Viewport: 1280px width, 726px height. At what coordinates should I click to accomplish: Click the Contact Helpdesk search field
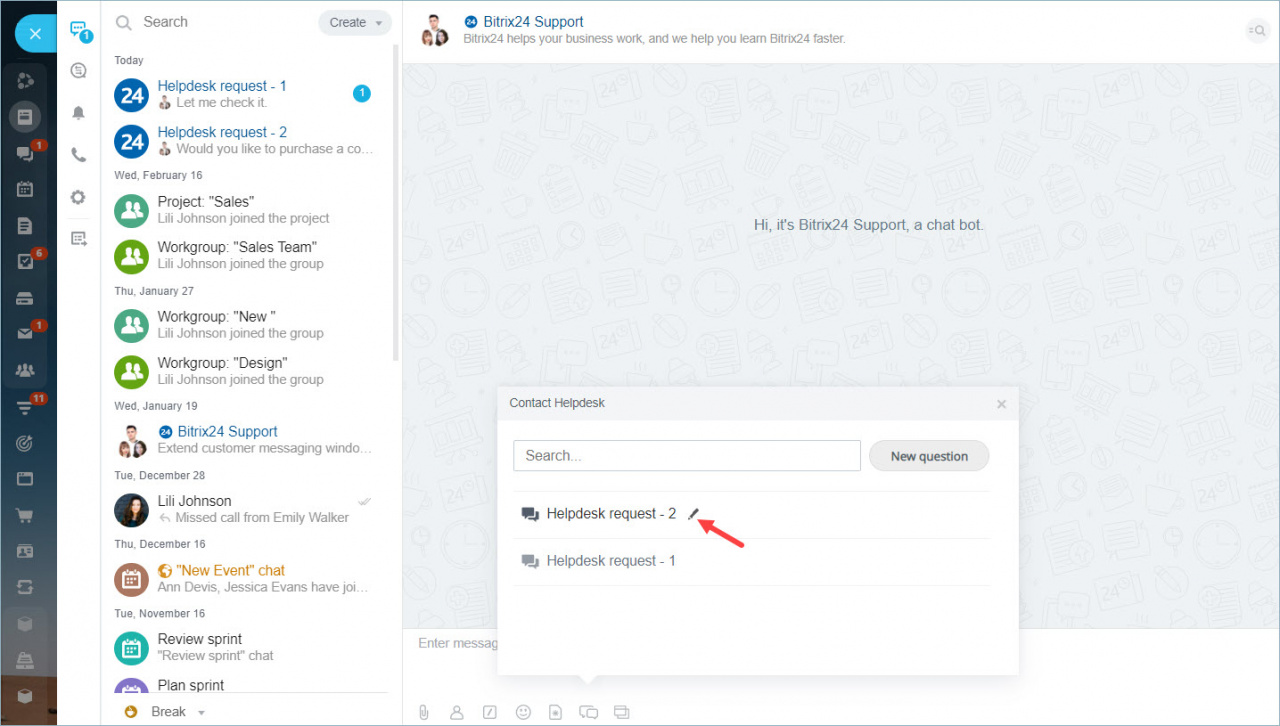pos(687,455)
